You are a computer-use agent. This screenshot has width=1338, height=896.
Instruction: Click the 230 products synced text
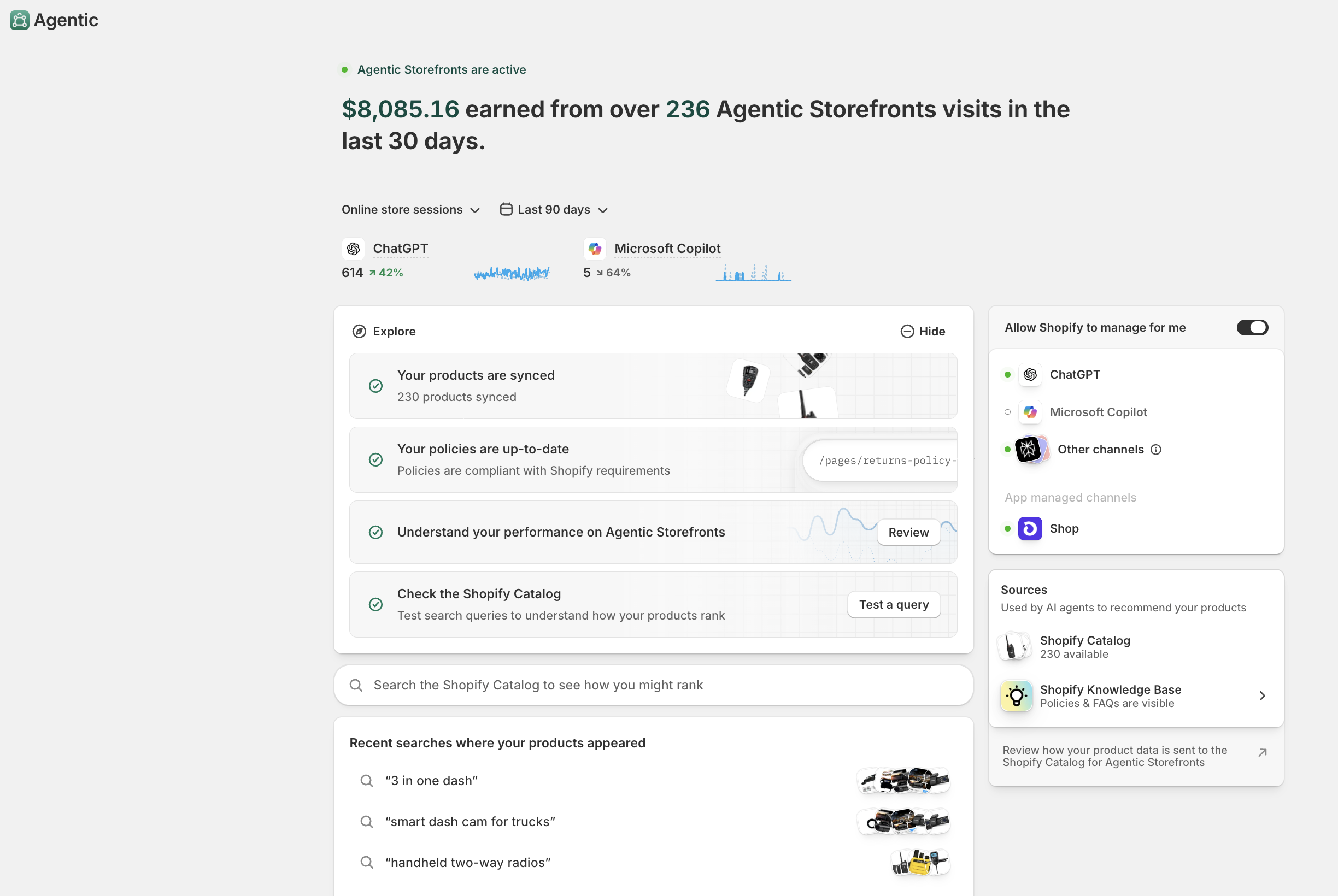click(457, 397)
